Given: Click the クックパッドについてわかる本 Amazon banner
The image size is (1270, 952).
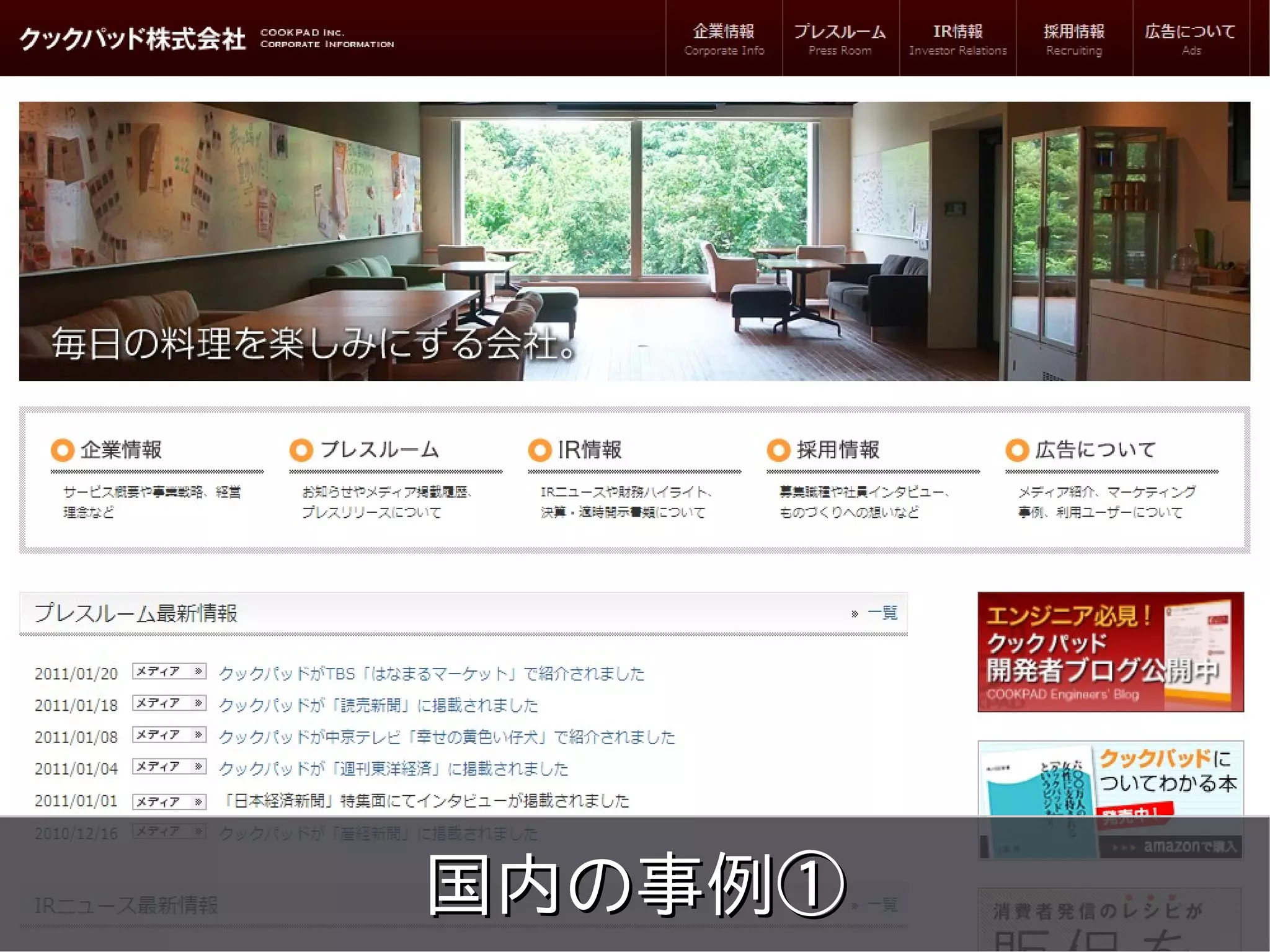Looking at the screenshot, I should 1110,779.
